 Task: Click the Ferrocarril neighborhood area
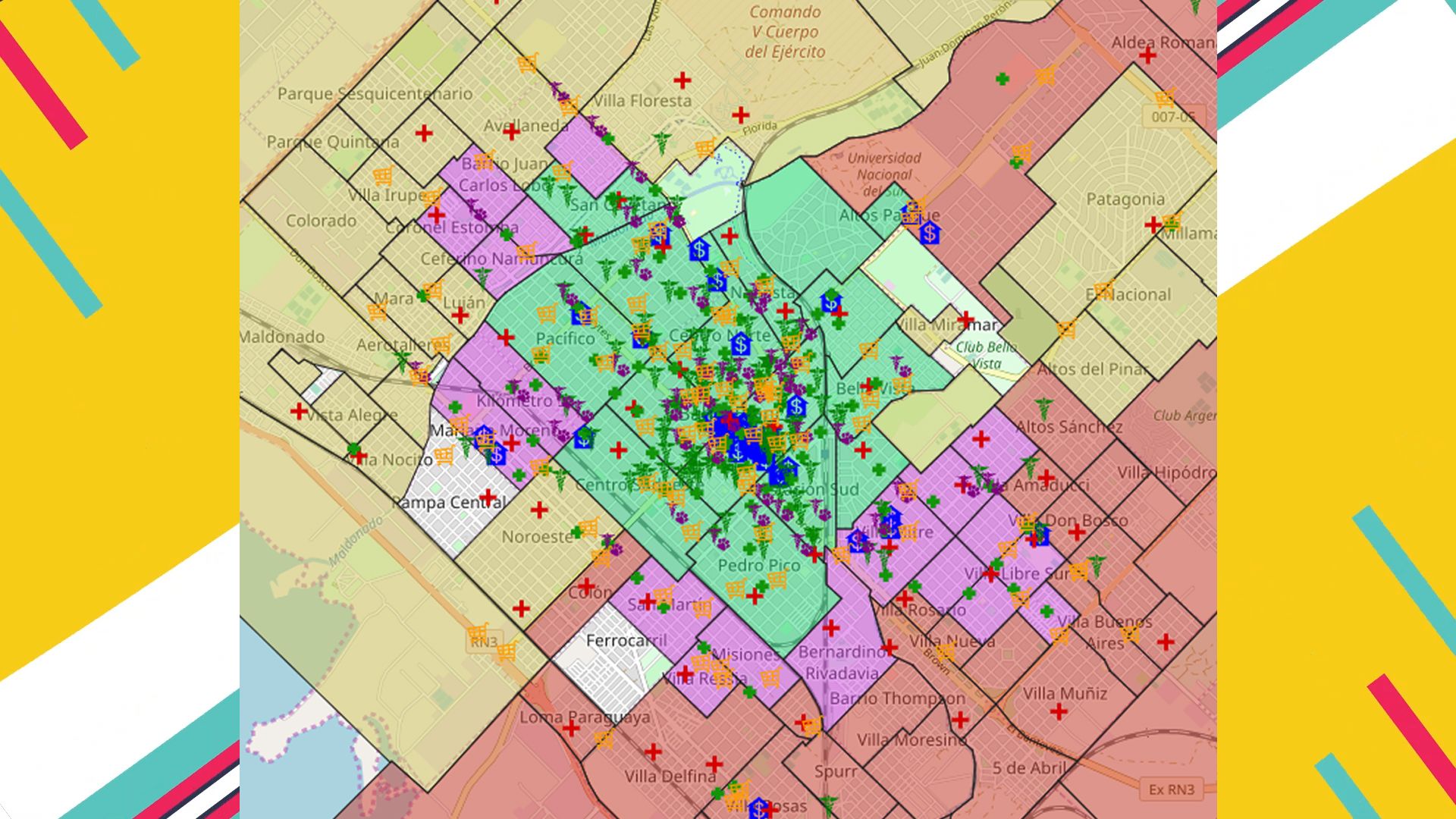coord(626,641)
